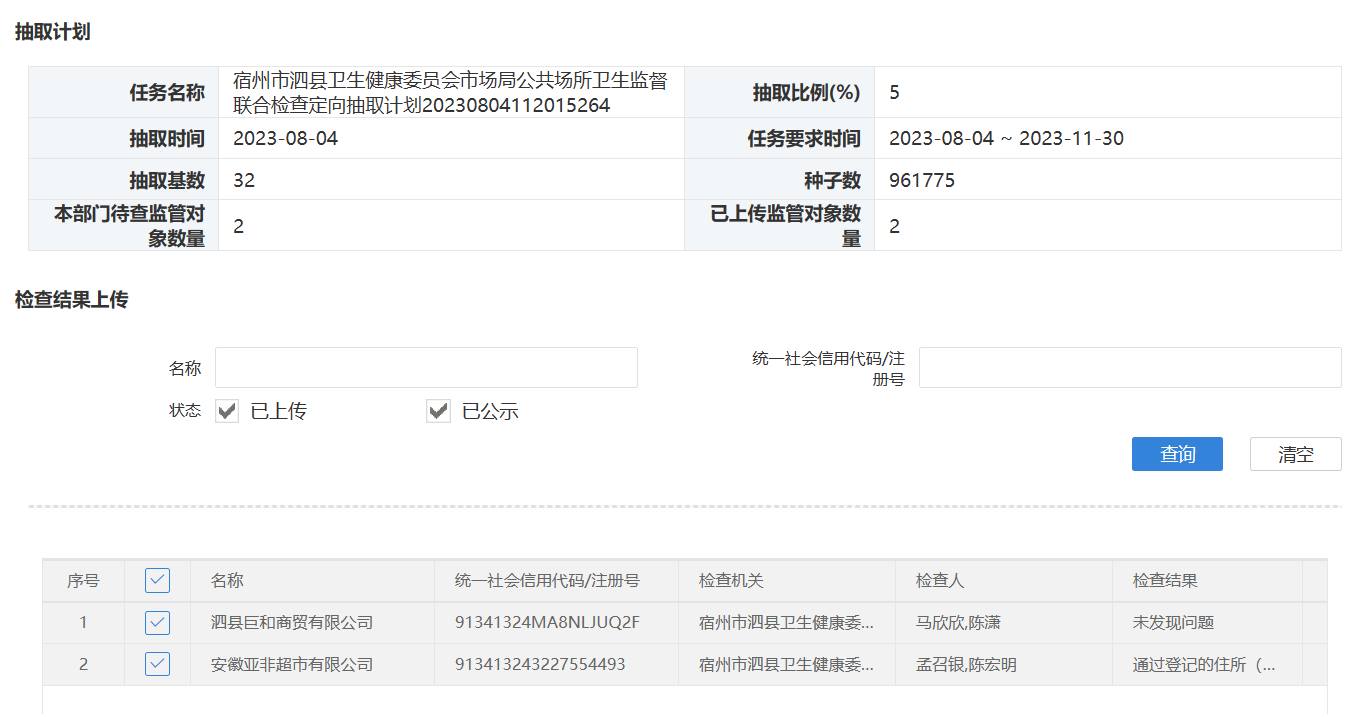Select company name 泗县巨和商贸有限公司
The image size is (1368, 717).
point(292,623)
